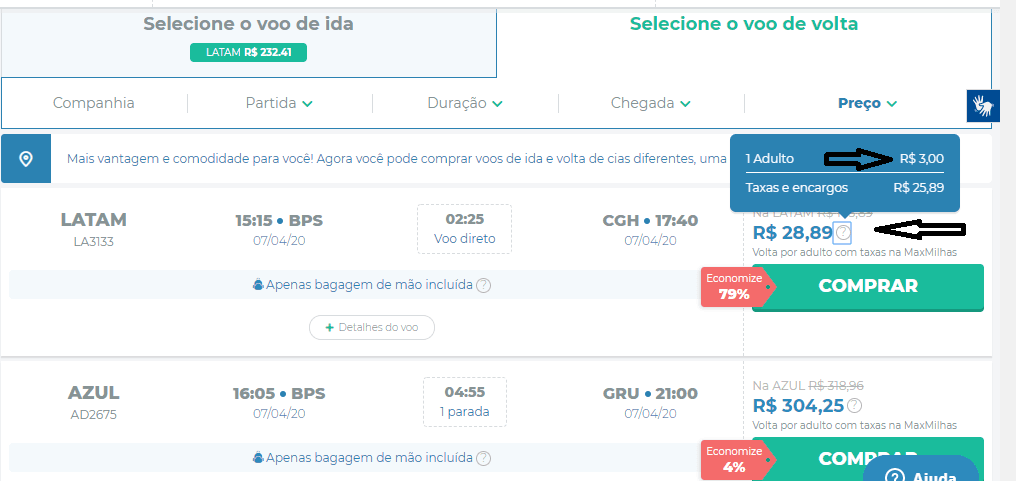The width and height of the screenshot is (1016, 481).
Task: Click help icon next to R$ 28,89 price
Action: pos(842,231)
